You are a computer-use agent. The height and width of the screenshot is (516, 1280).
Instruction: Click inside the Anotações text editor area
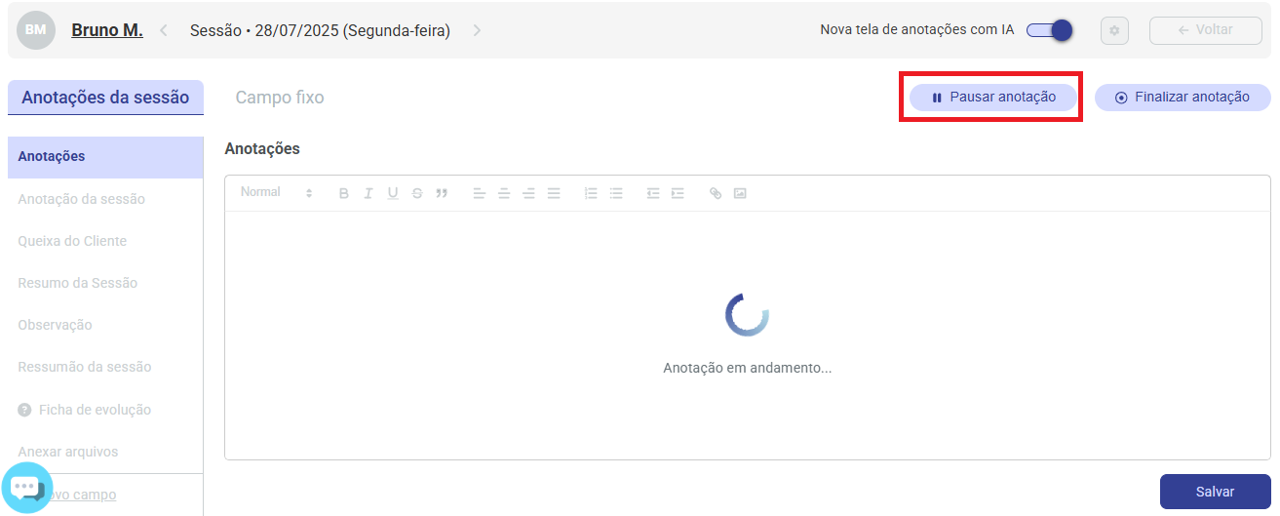point(747,335)
